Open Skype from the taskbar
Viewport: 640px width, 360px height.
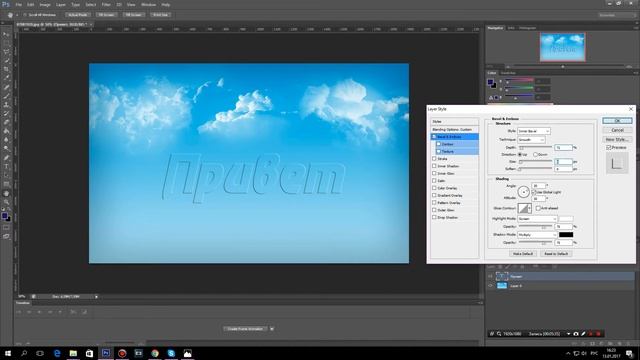(171, 353)
